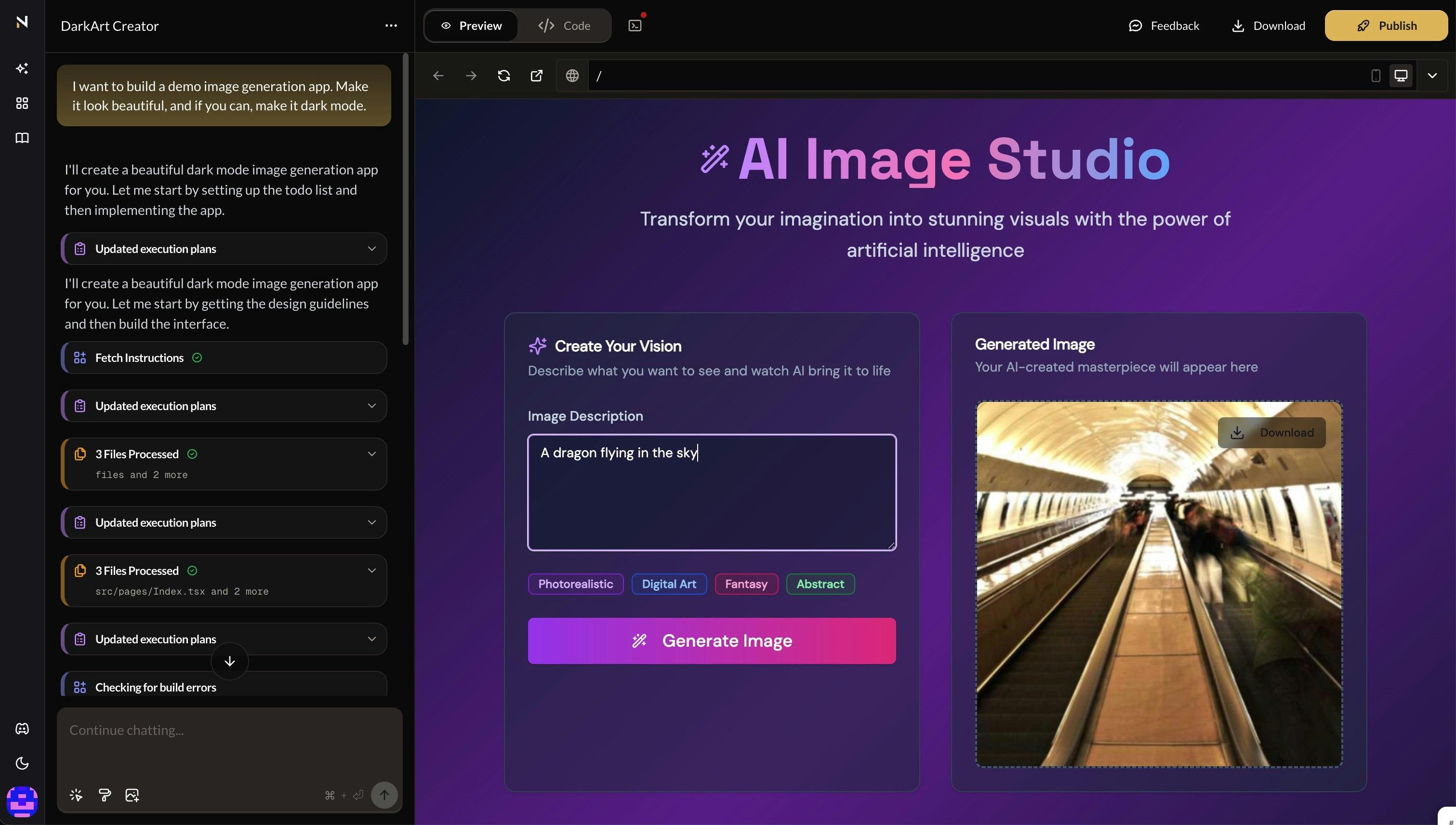The width and height of the screenshot is (1456, 825).
Task: Attach an image using the add-image icon
Action: click(x=132, y=795)
